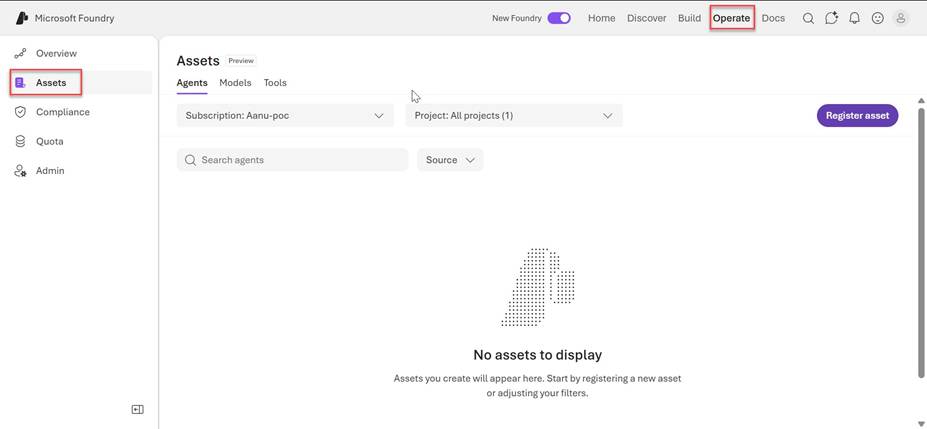This screenshot has width=927, height=429.
Task: Select the Compliance shield icon in sidebar
Action: pyautogui.click(x=20, y=112)
